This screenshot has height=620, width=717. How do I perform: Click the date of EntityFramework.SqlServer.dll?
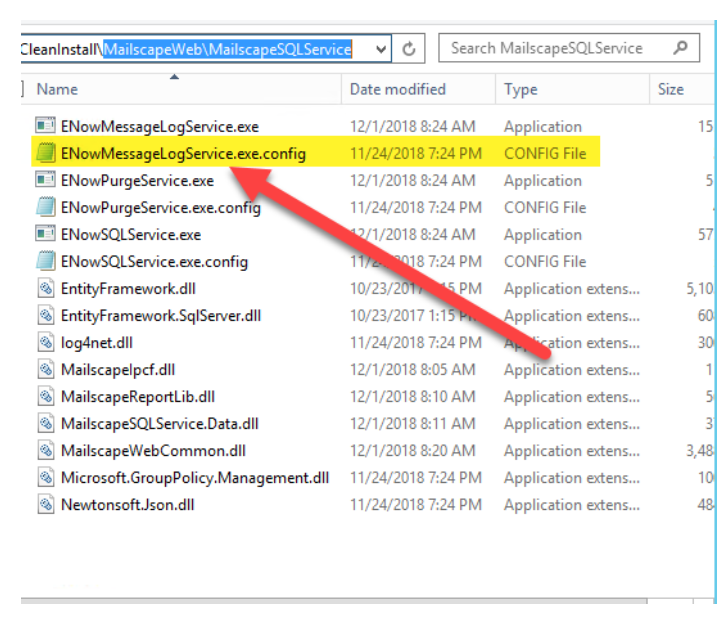412,315
